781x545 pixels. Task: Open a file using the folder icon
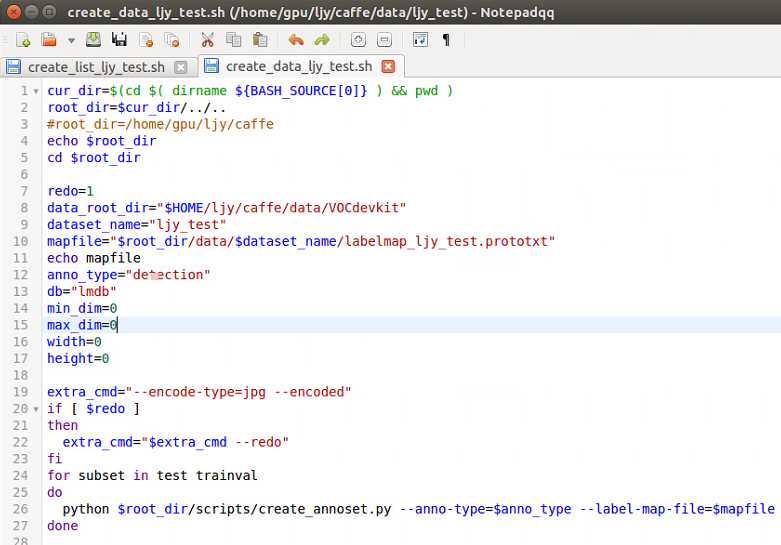[x=49, y=39]
